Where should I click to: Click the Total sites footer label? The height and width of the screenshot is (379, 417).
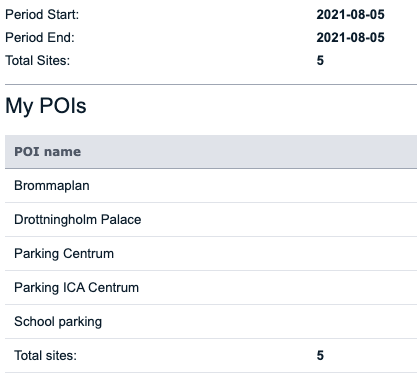pyautogui.click(x=45, y=356)
